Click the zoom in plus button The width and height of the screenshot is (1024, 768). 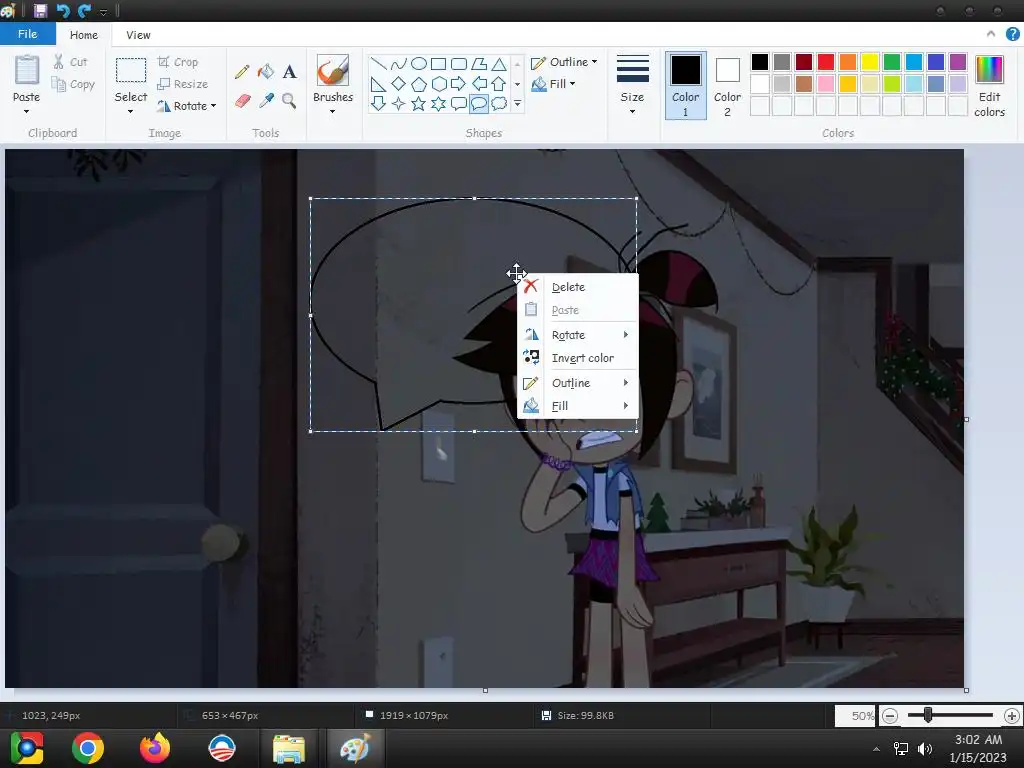coord(1012,716)
